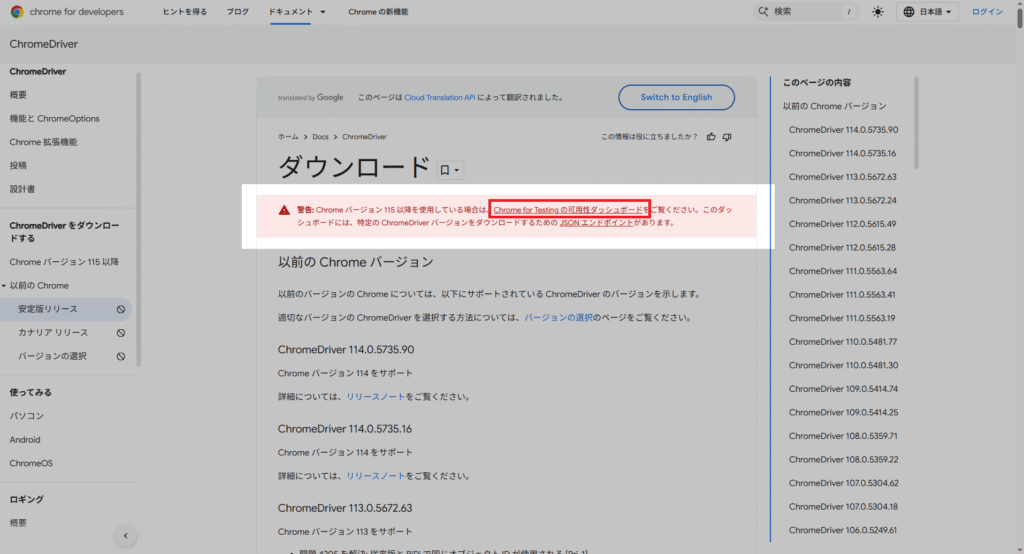The image size is (1024, 554).
Task: Jump to ChromeDriver 113.0.5672.63 in the page contents
Action: 842,176
